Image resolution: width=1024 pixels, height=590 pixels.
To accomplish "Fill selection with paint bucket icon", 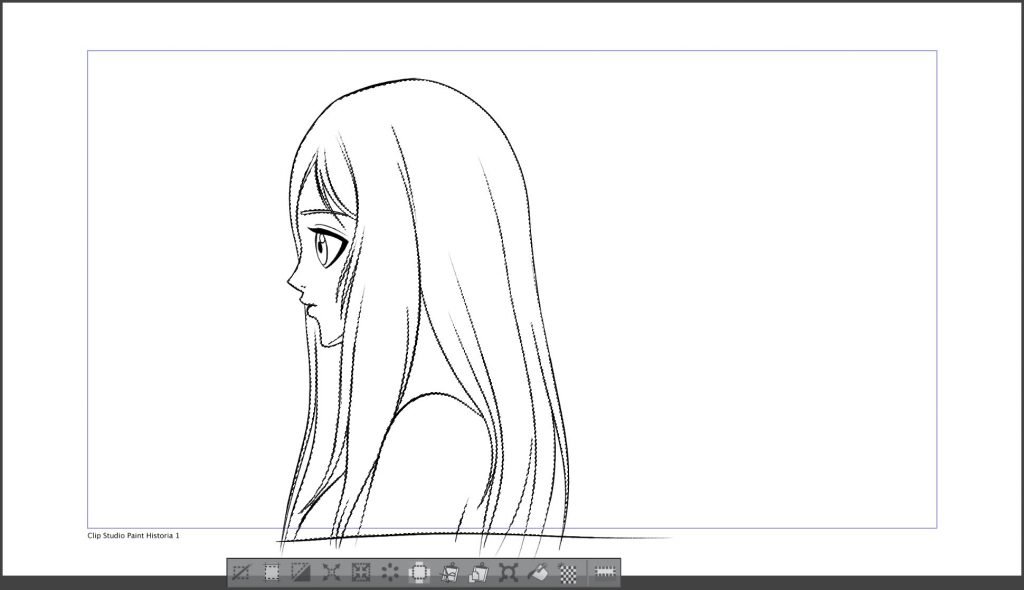I will [538, 573].
